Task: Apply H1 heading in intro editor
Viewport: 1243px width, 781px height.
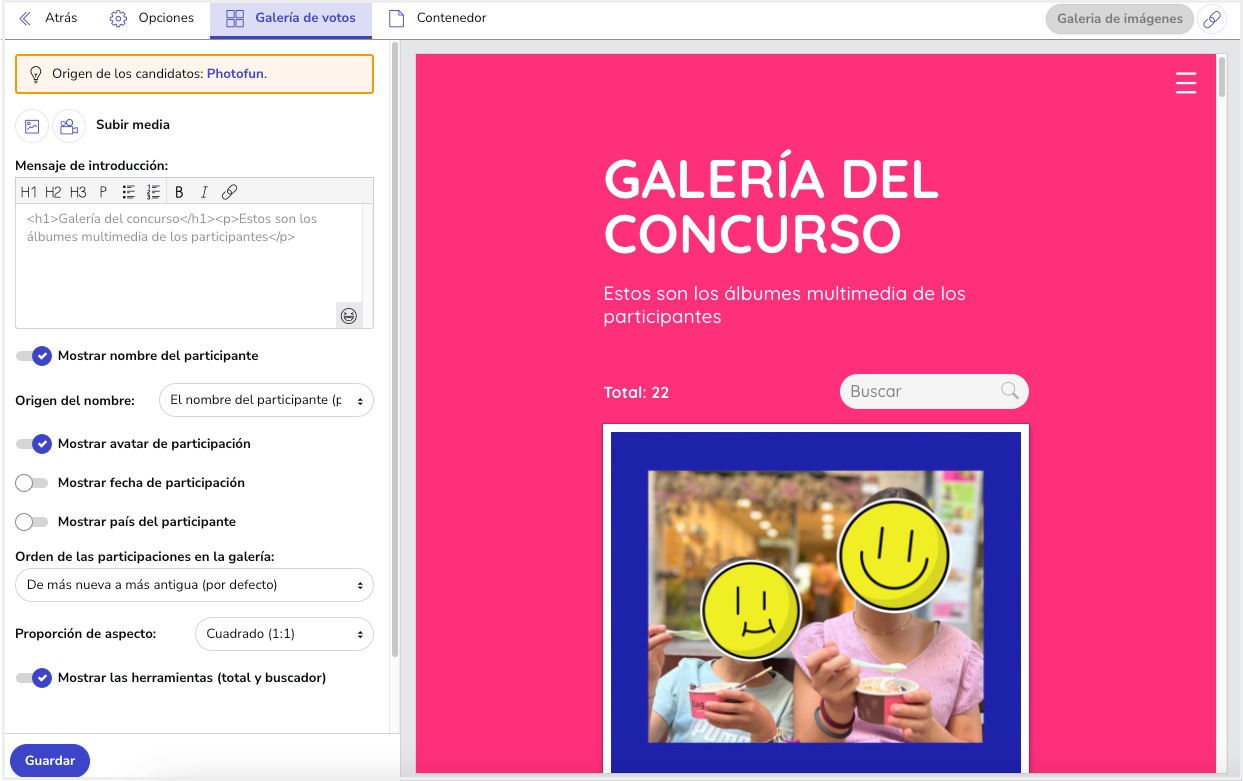Action: pos(29,192)
